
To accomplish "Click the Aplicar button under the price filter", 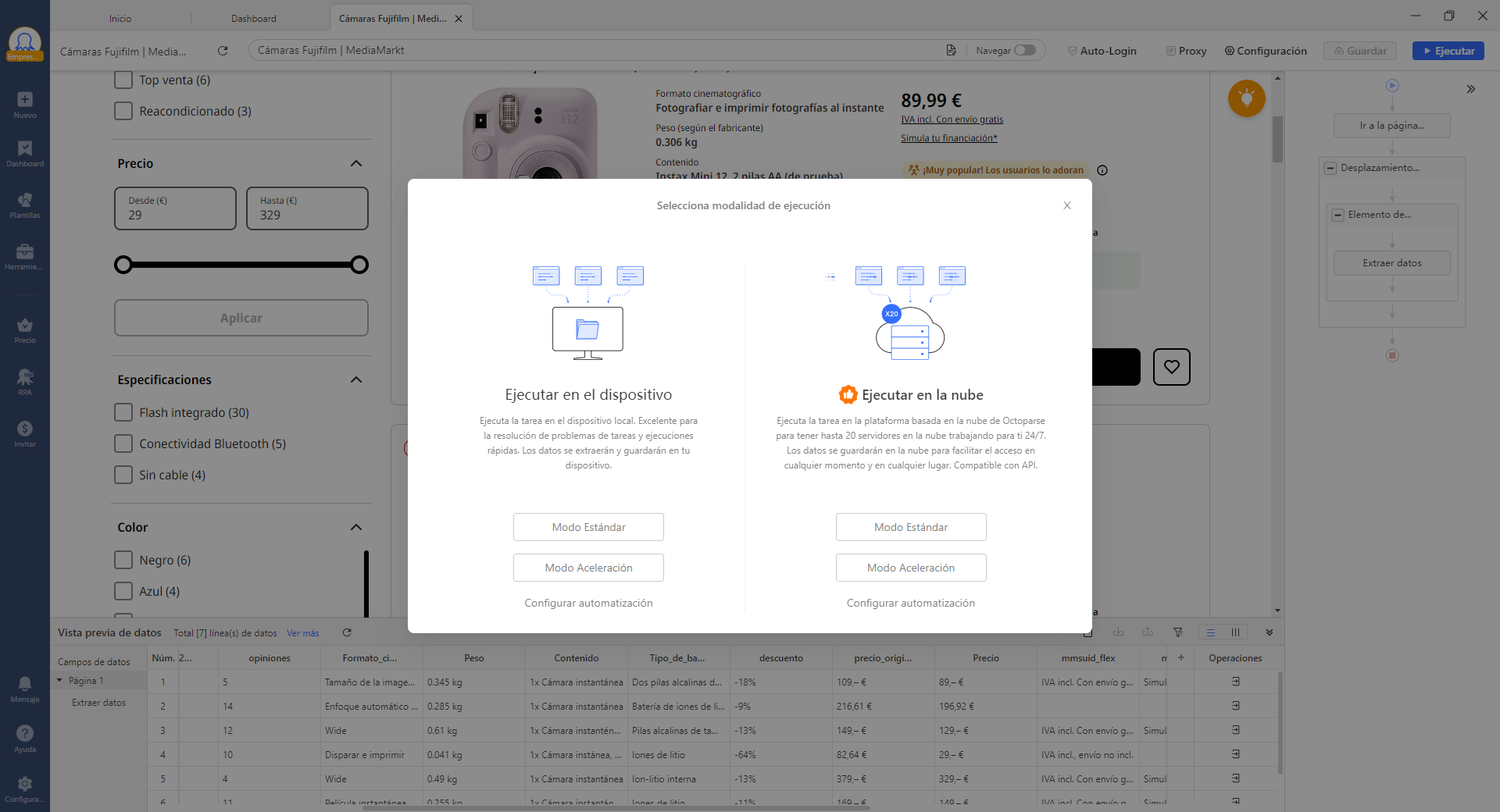I will click(241, 318).
